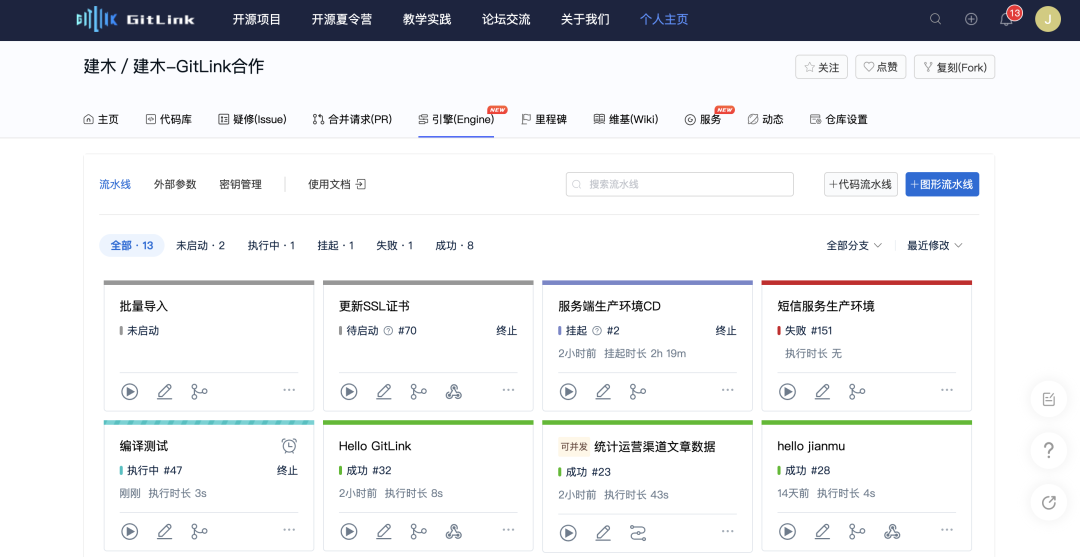Open the 开源夏令营 navigation menu
The width and height of the screenshot is (1080, 557).
pyautogui.click(x=342, y=19)
